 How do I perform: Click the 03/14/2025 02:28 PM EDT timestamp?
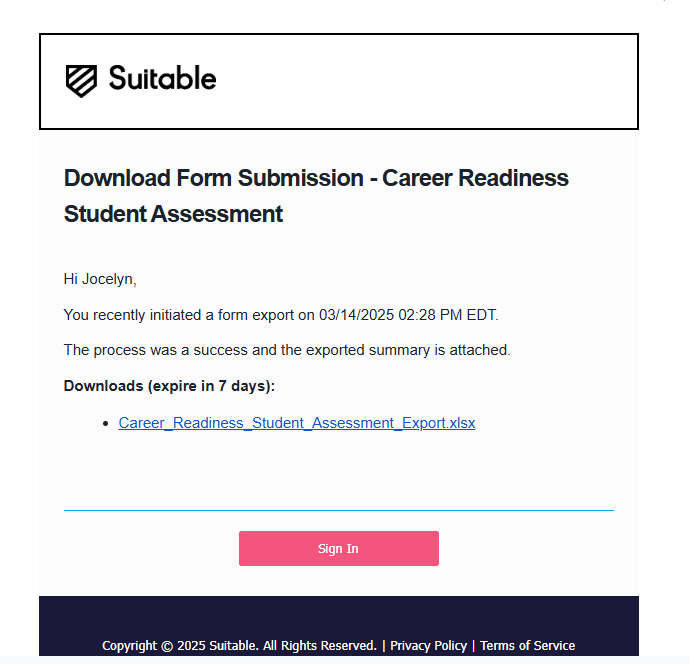(408, 315)
